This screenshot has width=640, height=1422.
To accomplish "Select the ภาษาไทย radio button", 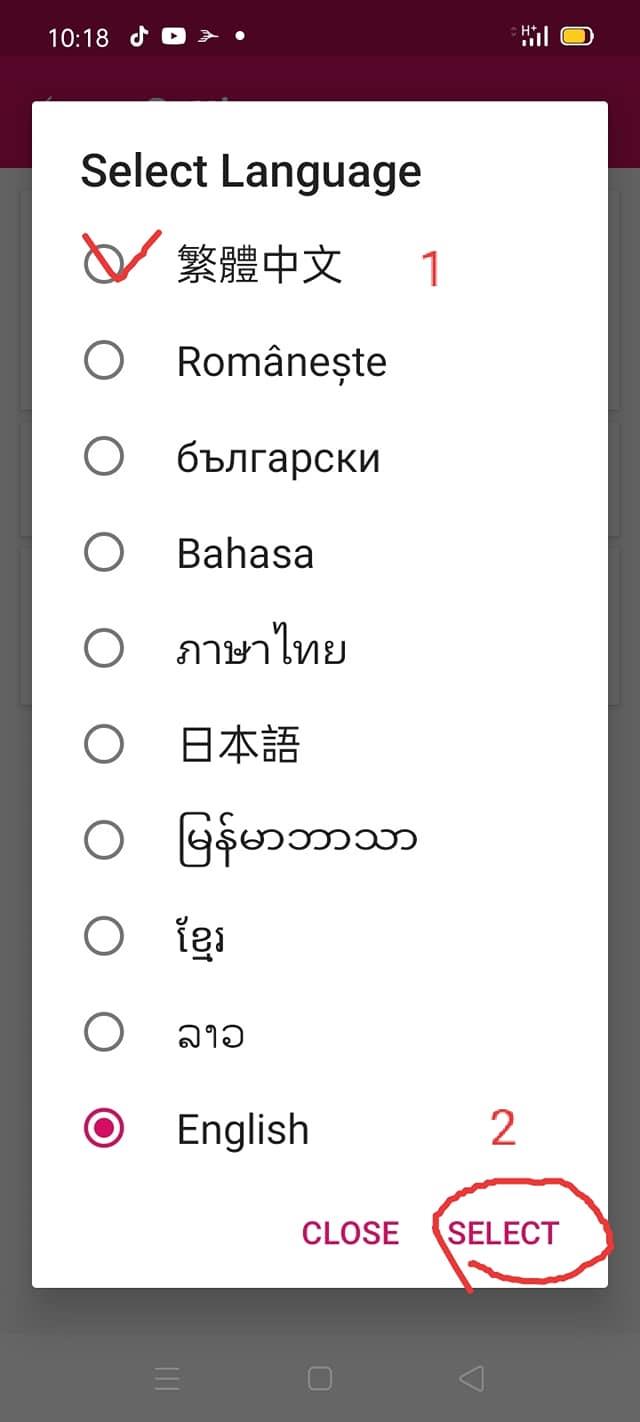I will [x=104, y=649].
